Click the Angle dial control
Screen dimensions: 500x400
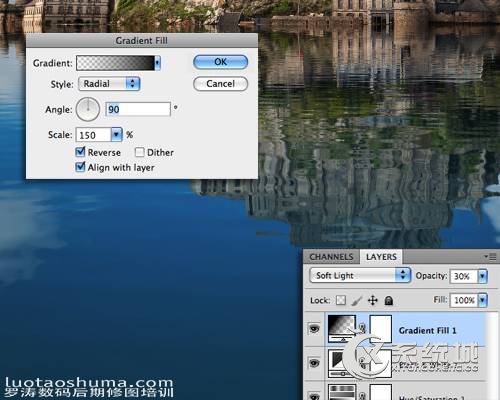(88, 109)
